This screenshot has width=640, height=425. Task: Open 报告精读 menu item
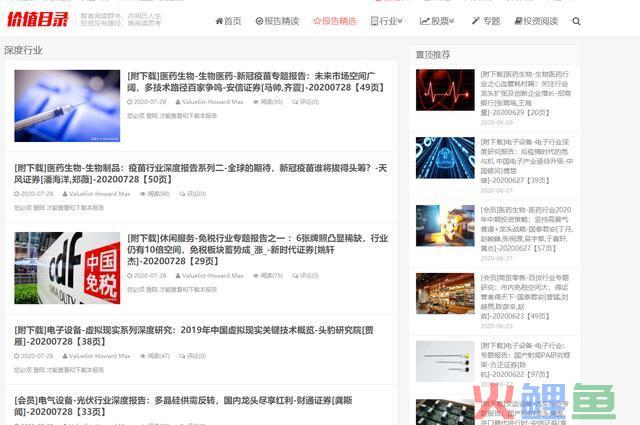coord(277,21)
